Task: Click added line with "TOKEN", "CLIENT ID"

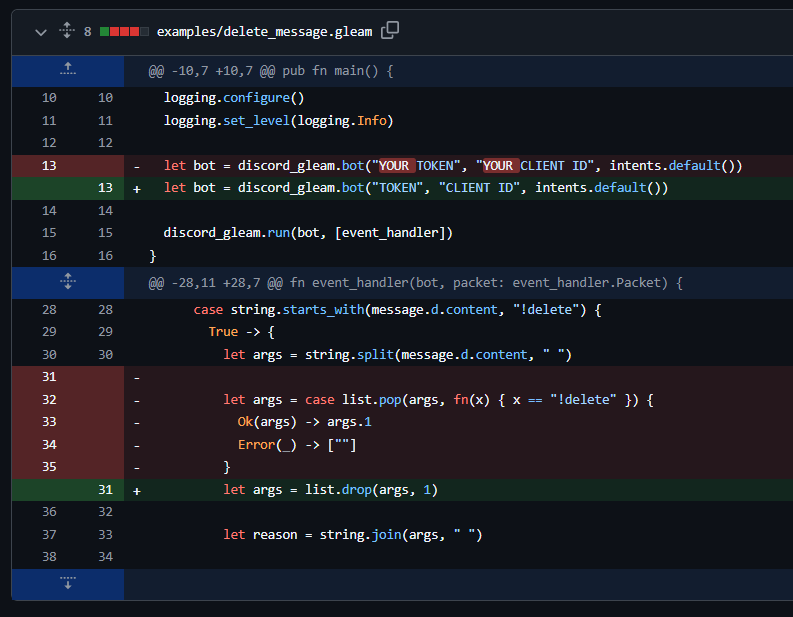Action: click(416, 188)
